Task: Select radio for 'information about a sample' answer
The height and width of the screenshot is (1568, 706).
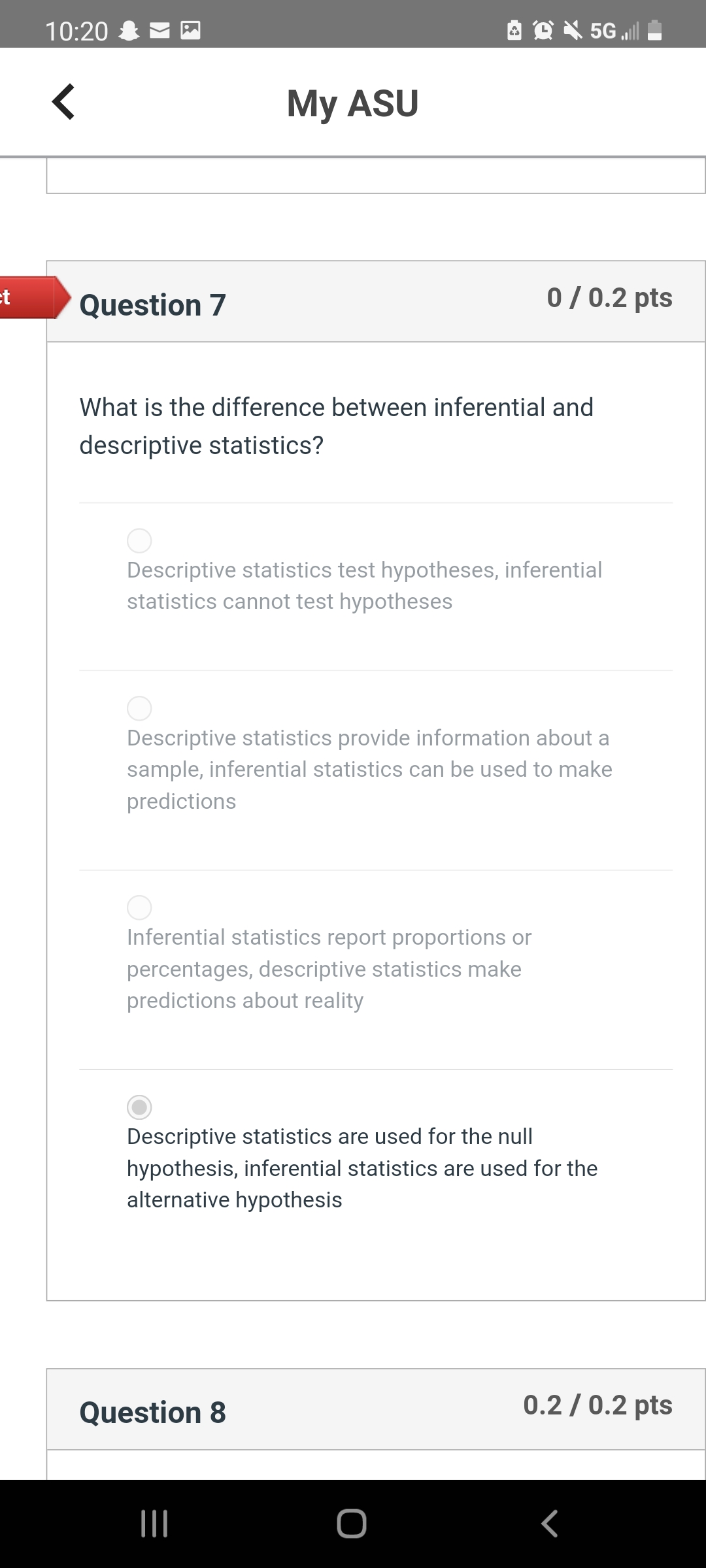Action: click(139, 708)
